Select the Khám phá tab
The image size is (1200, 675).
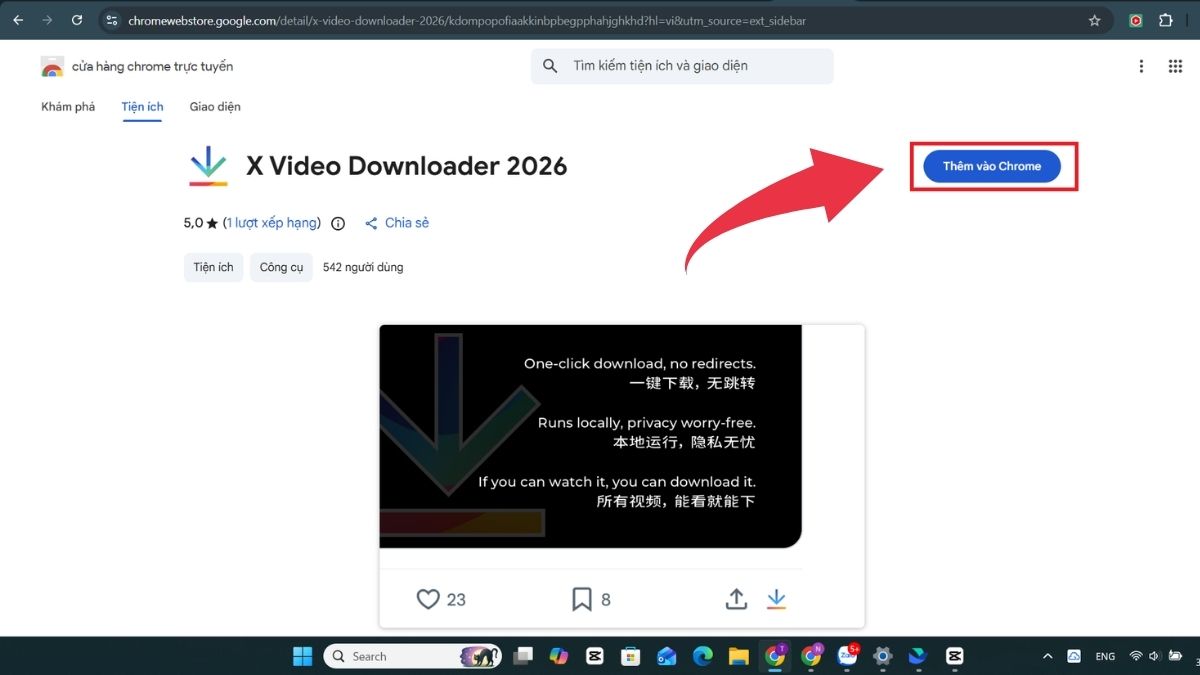point(67,106)
